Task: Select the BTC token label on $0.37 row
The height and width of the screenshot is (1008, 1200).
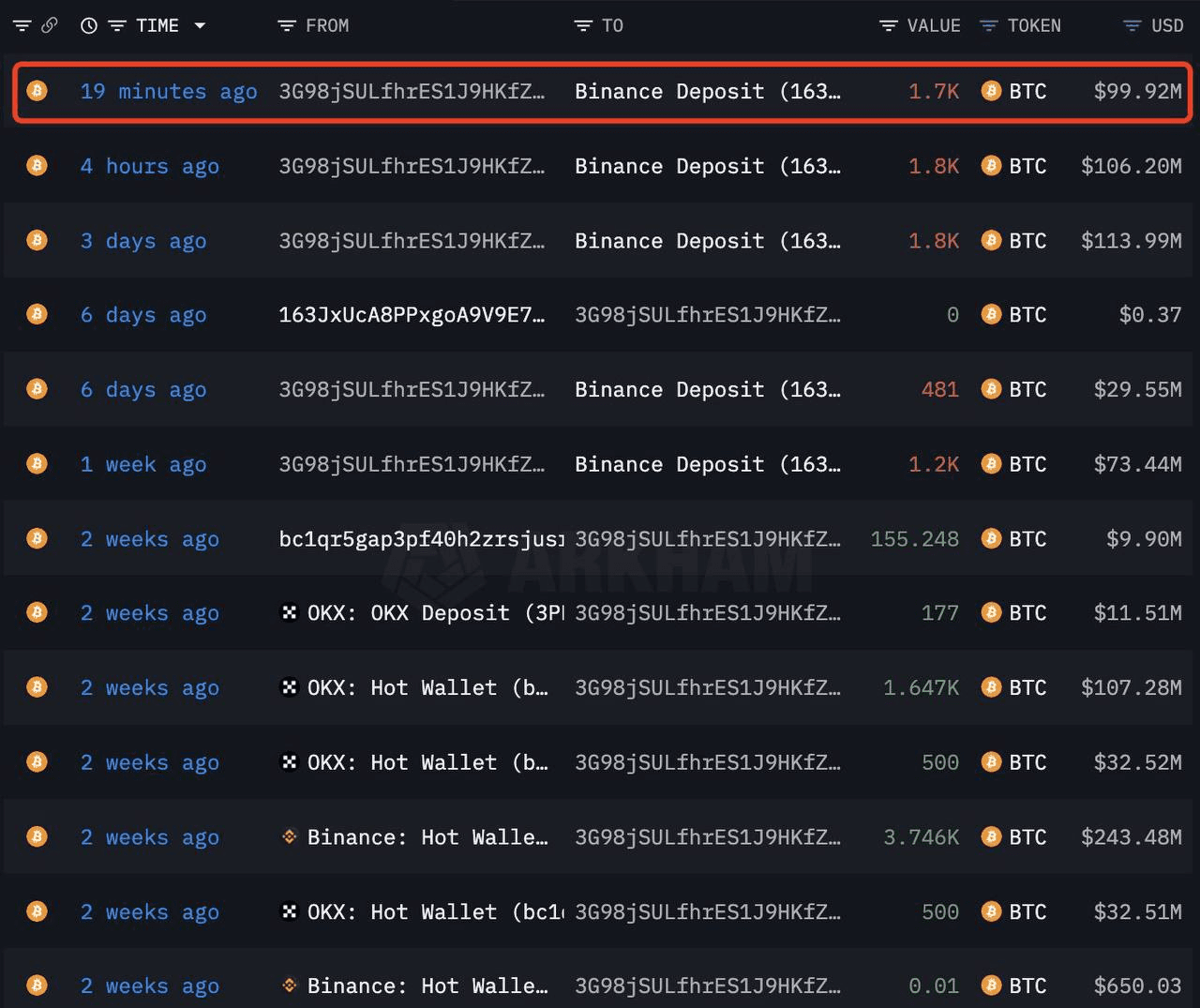Action: (x=1027, y=315)
